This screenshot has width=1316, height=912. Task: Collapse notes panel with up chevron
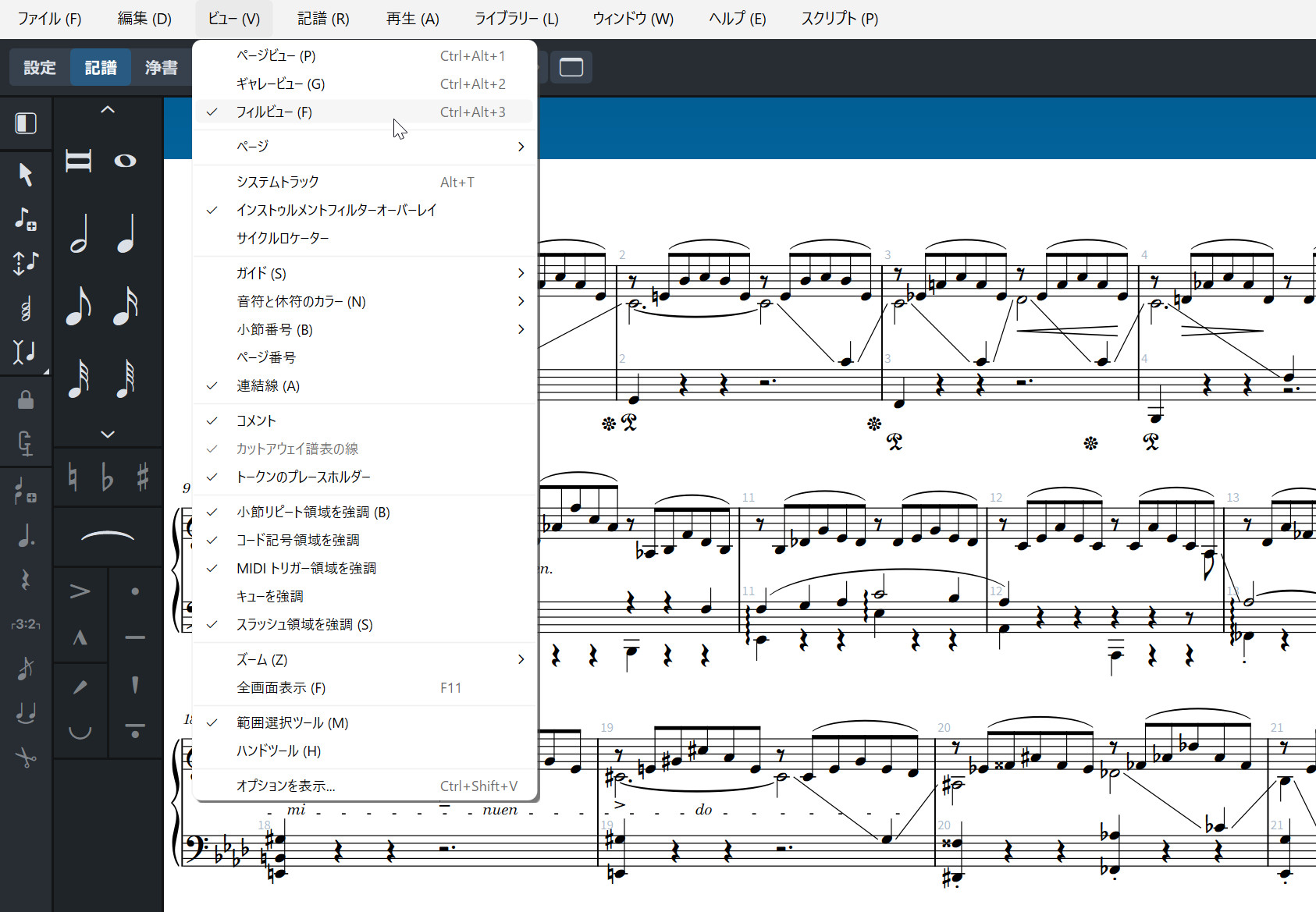pos(108,110)
